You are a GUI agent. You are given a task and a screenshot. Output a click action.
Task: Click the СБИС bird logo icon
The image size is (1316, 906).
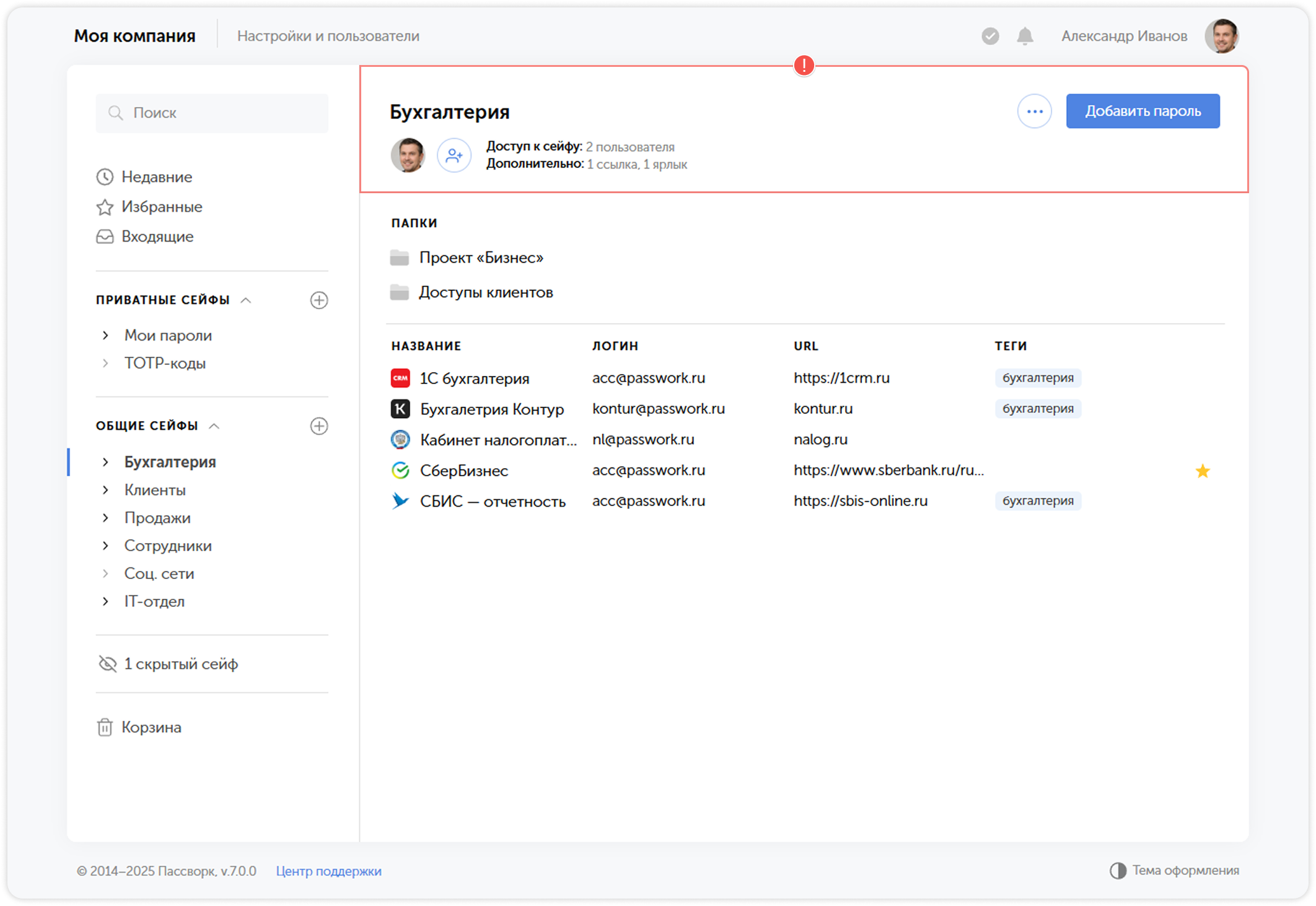pos(400,501)
